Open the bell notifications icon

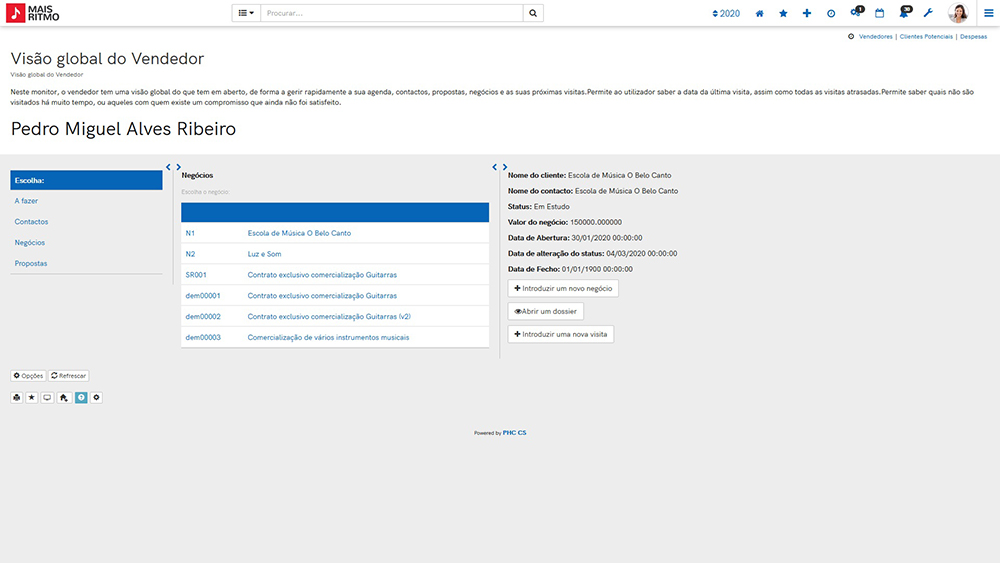904,13
